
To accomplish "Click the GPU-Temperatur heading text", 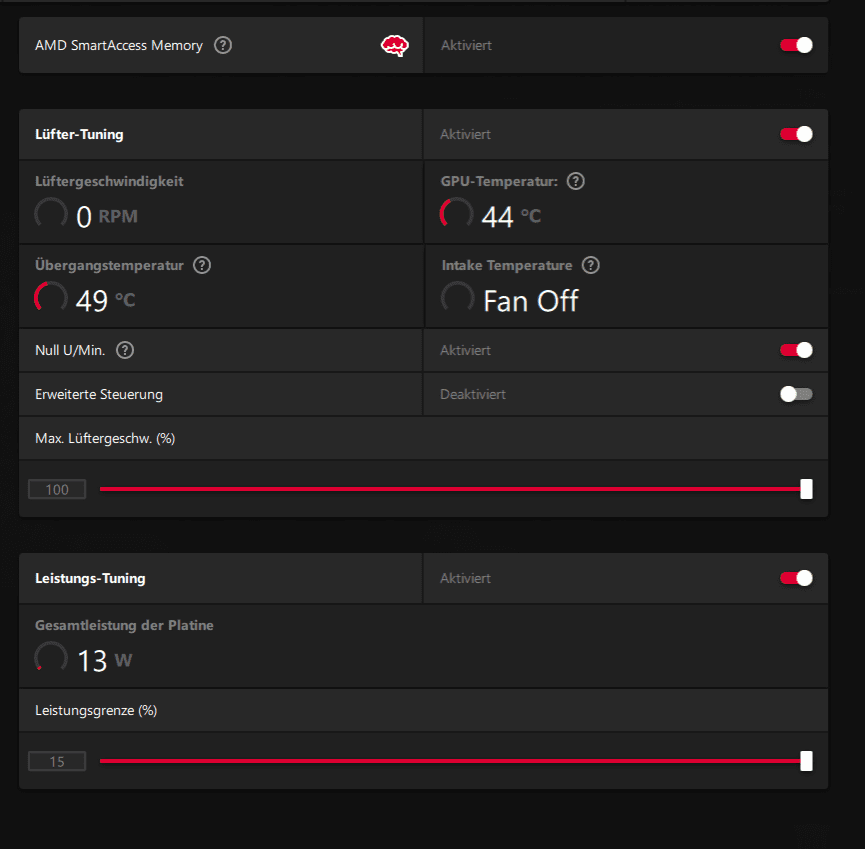I will [499, 181].
